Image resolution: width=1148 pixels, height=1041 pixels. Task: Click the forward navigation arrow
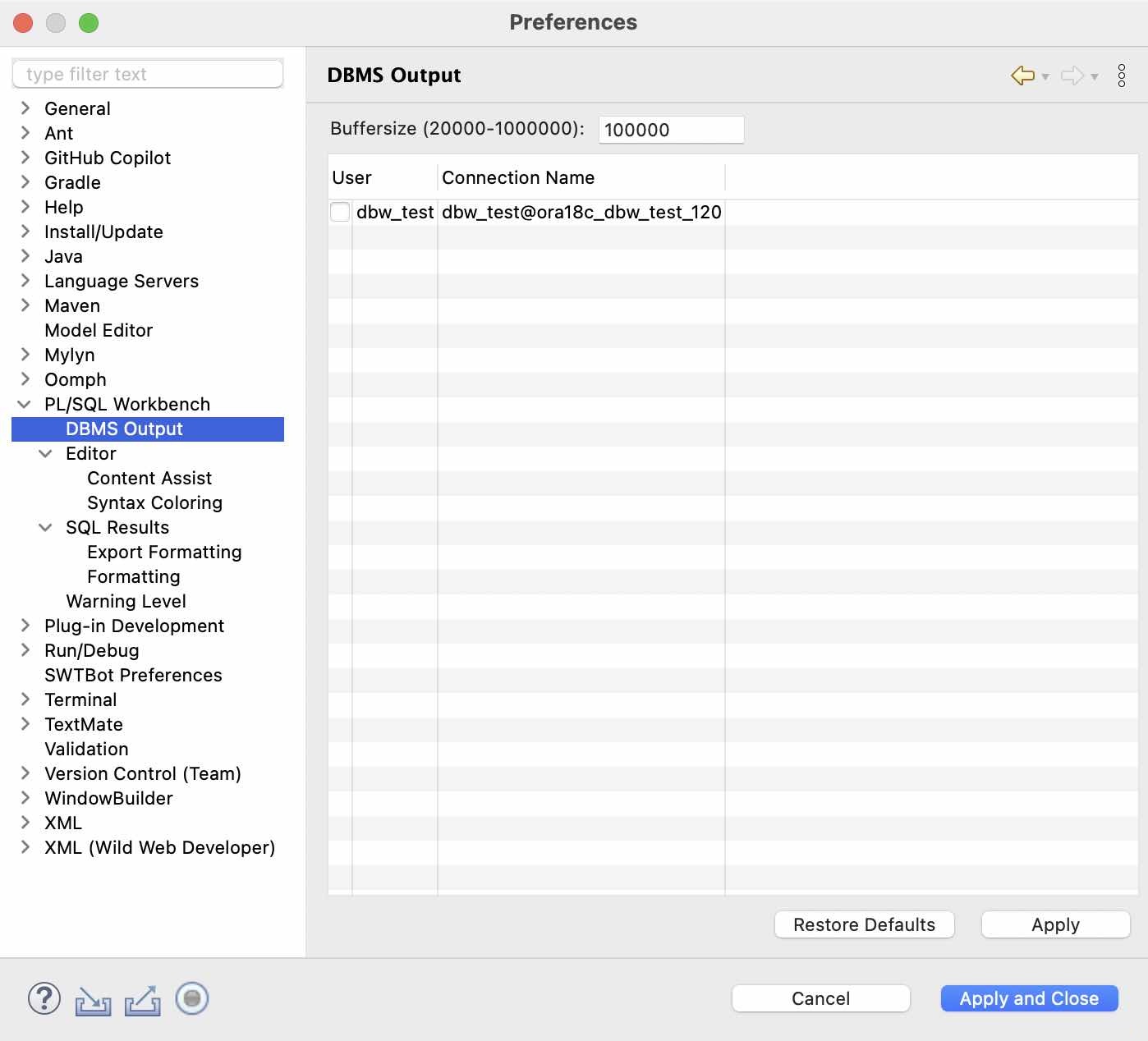tap(1072, 76)
